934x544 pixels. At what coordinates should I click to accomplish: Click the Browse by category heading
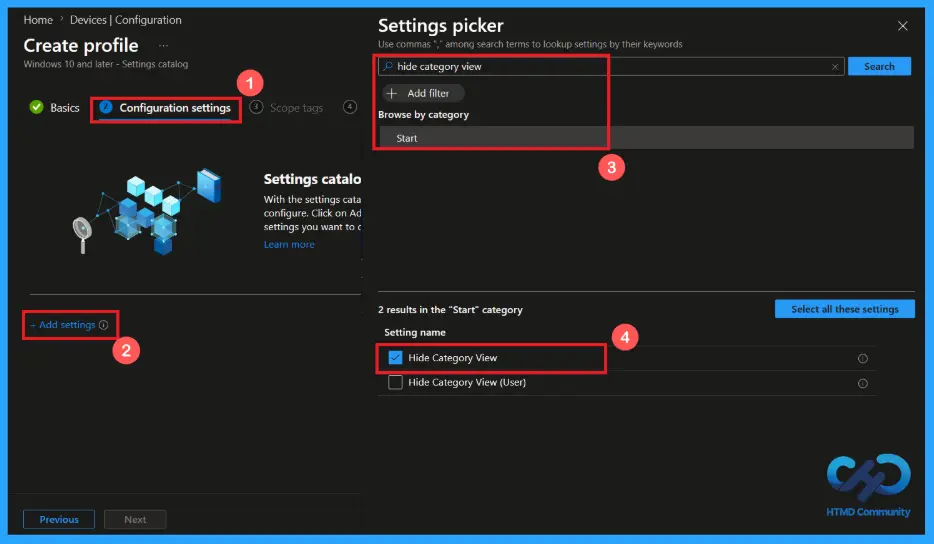423,114
